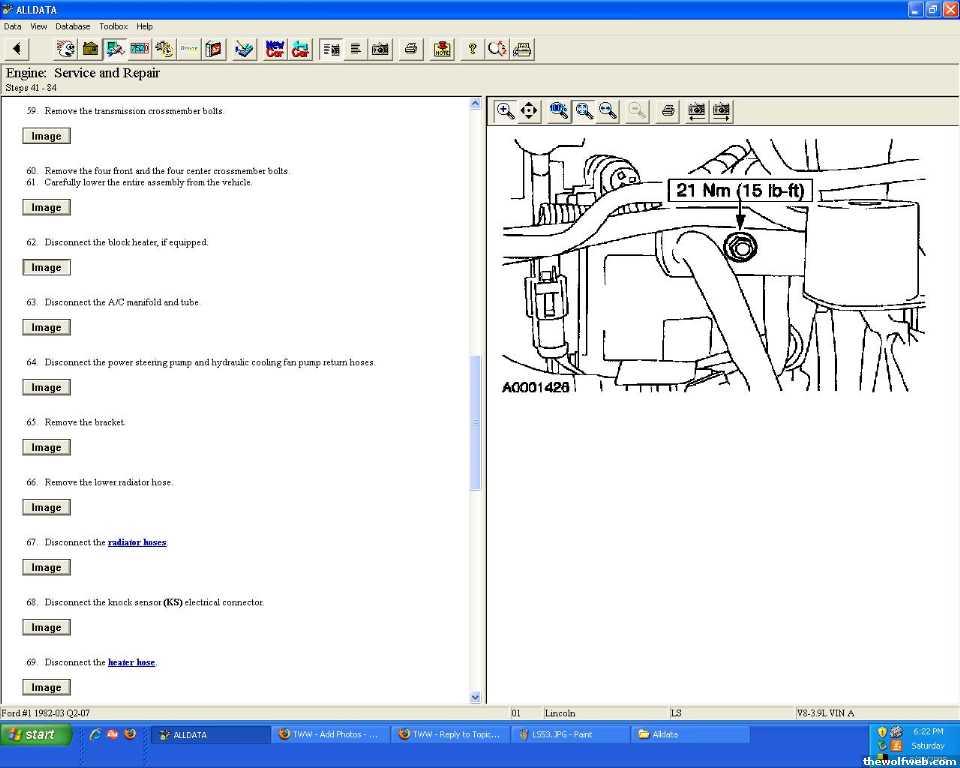
Task: Set diagram zoom to 100% with magnifier icon
Action: coord(559,111)
